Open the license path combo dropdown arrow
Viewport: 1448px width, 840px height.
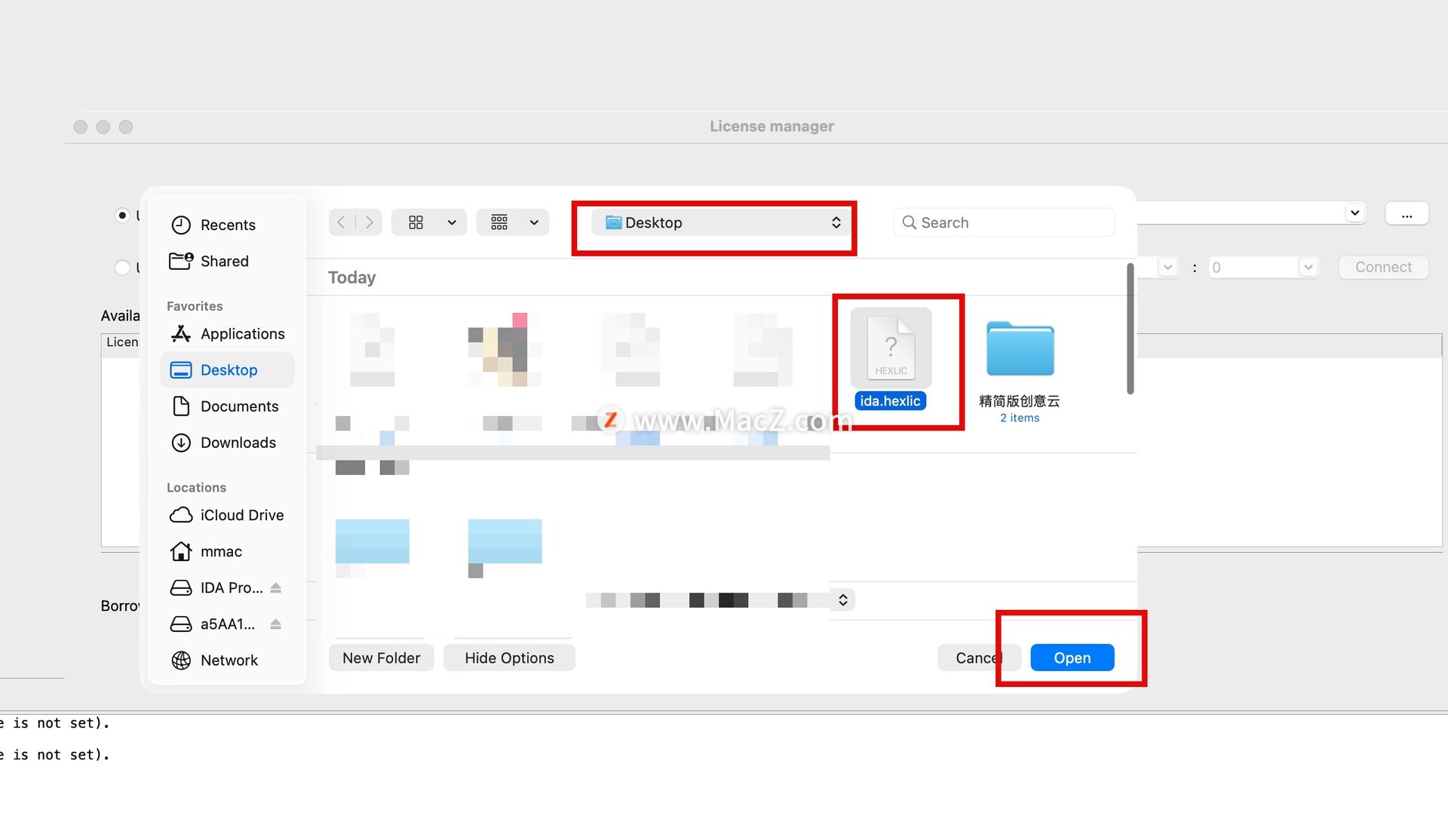1354,213
